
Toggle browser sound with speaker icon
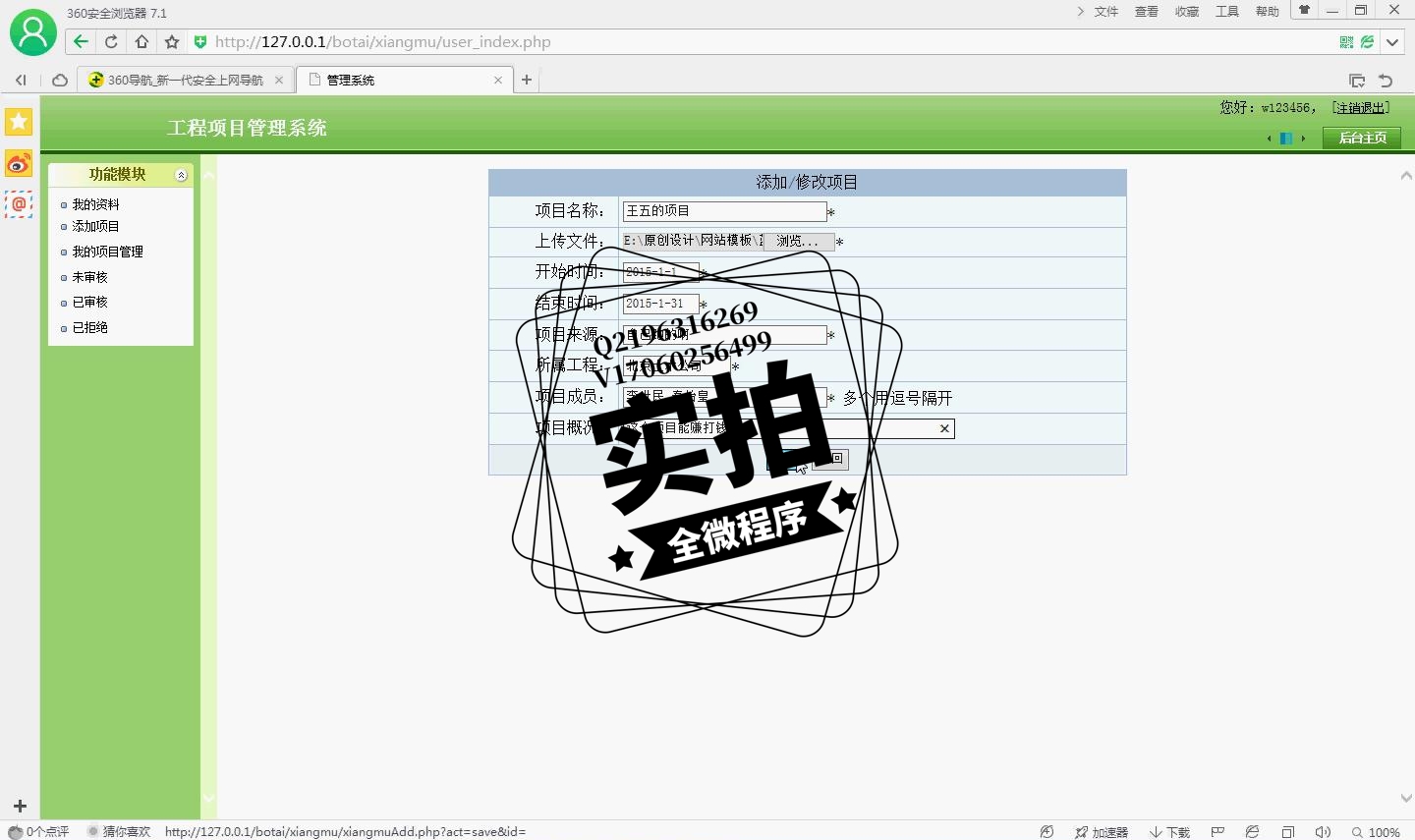(x=1323, y=832)
